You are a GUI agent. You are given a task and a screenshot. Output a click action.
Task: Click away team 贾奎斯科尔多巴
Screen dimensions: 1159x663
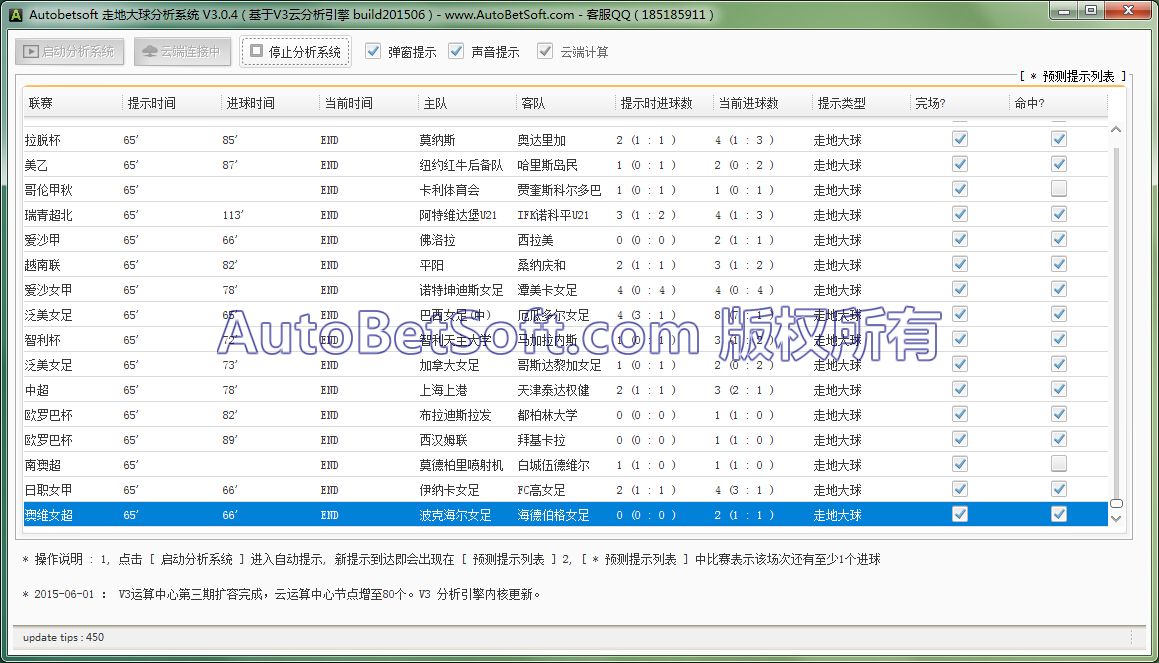[x=560, y=190]
